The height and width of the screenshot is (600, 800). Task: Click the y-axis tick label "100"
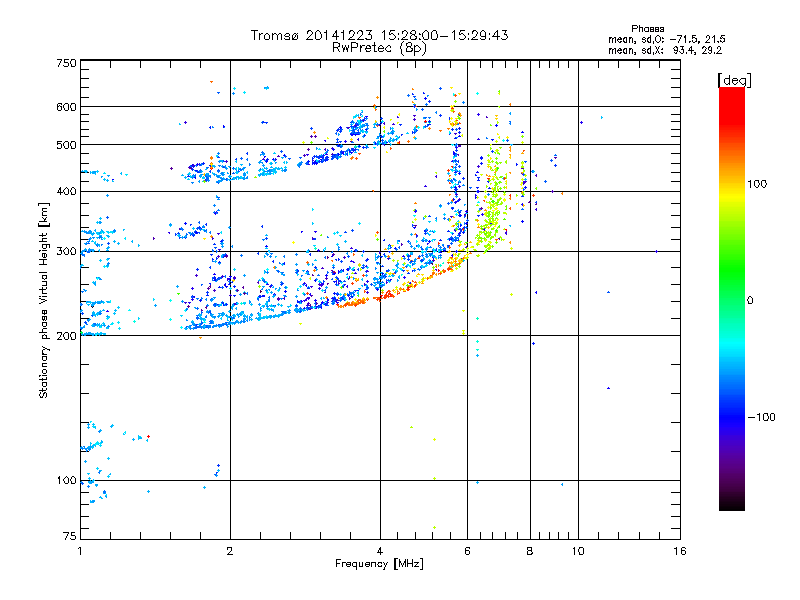point(66,481)
